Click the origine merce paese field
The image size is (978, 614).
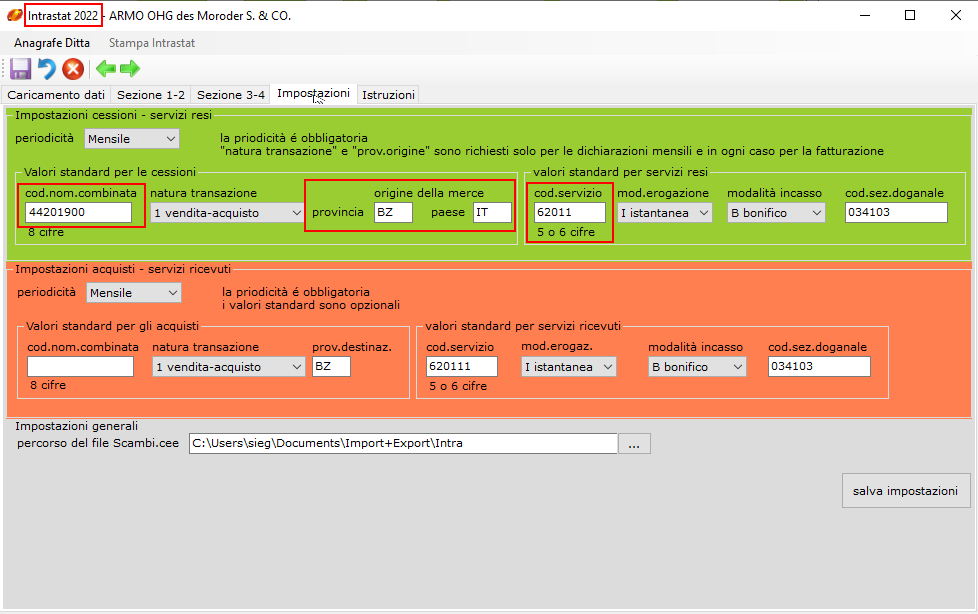[x=491, y=213]
